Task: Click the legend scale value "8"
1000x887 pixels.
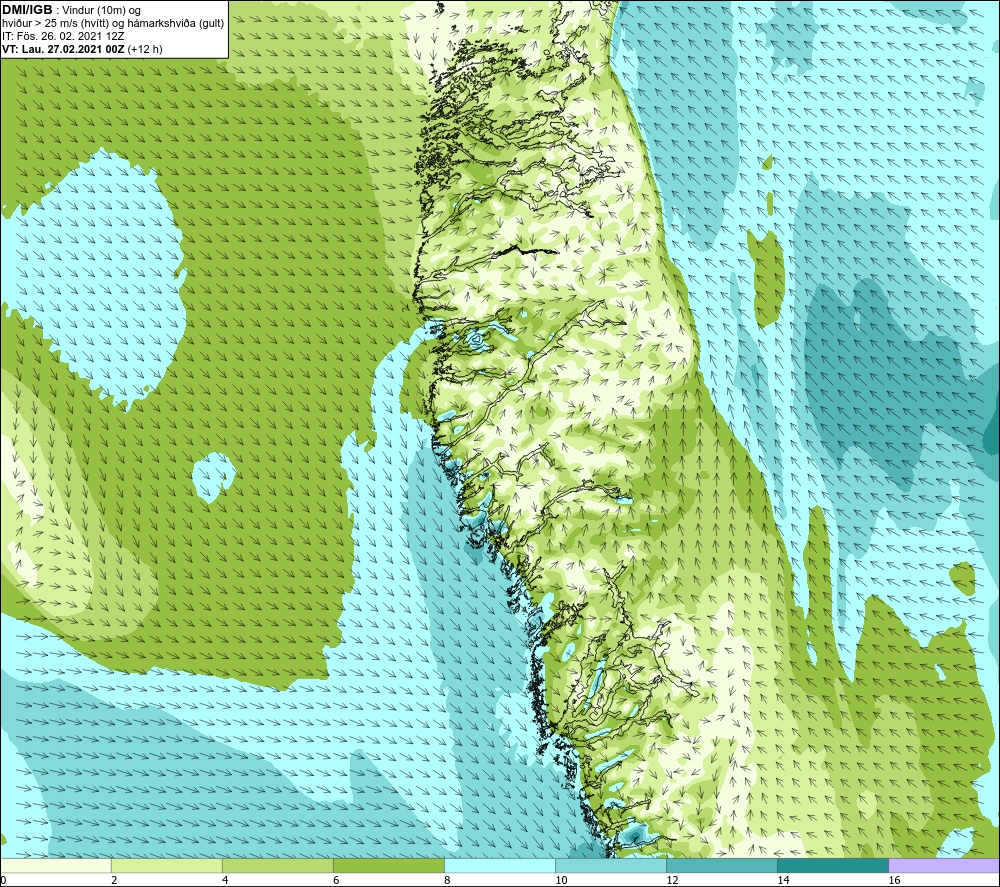Action: 446,880
